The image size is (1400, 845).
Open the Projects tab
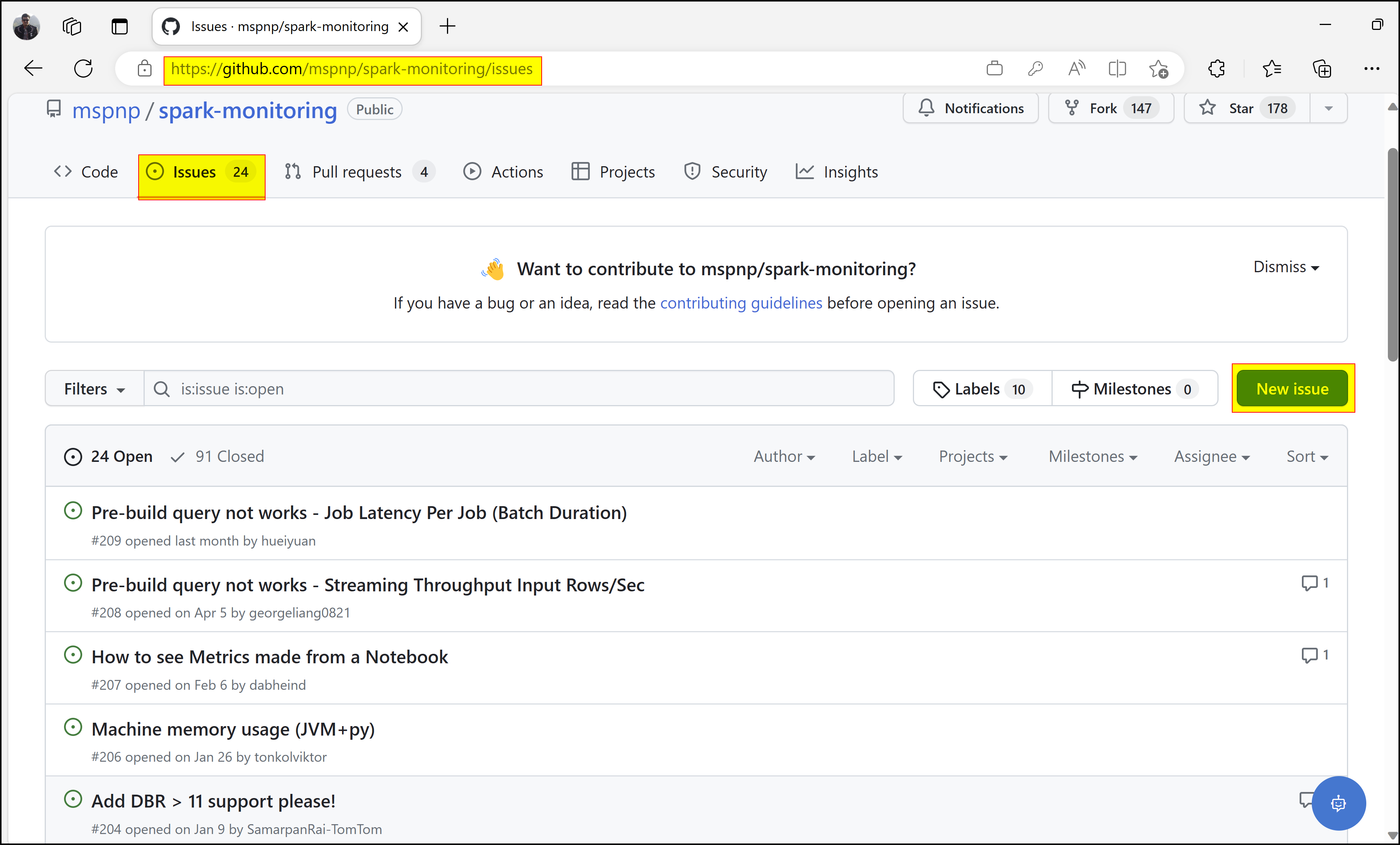tap(613, 171)
